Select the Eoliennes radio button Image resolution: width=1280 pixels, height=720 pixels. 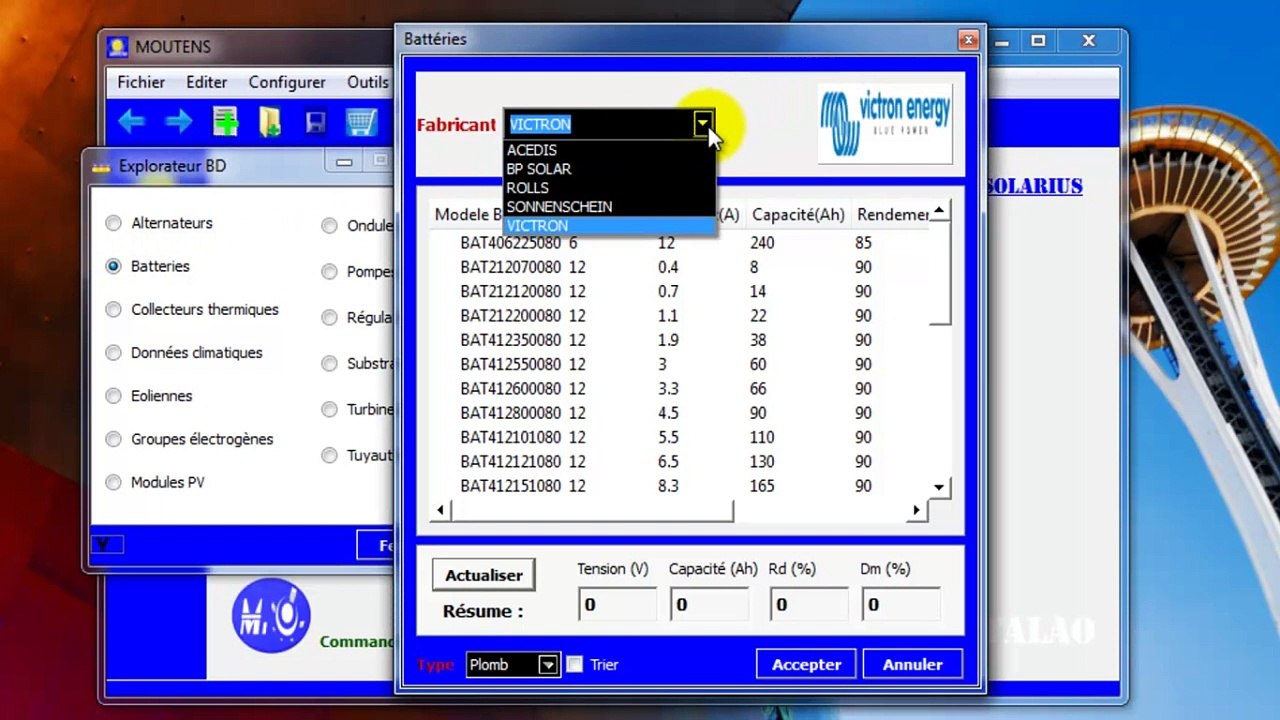coord(113,396)
